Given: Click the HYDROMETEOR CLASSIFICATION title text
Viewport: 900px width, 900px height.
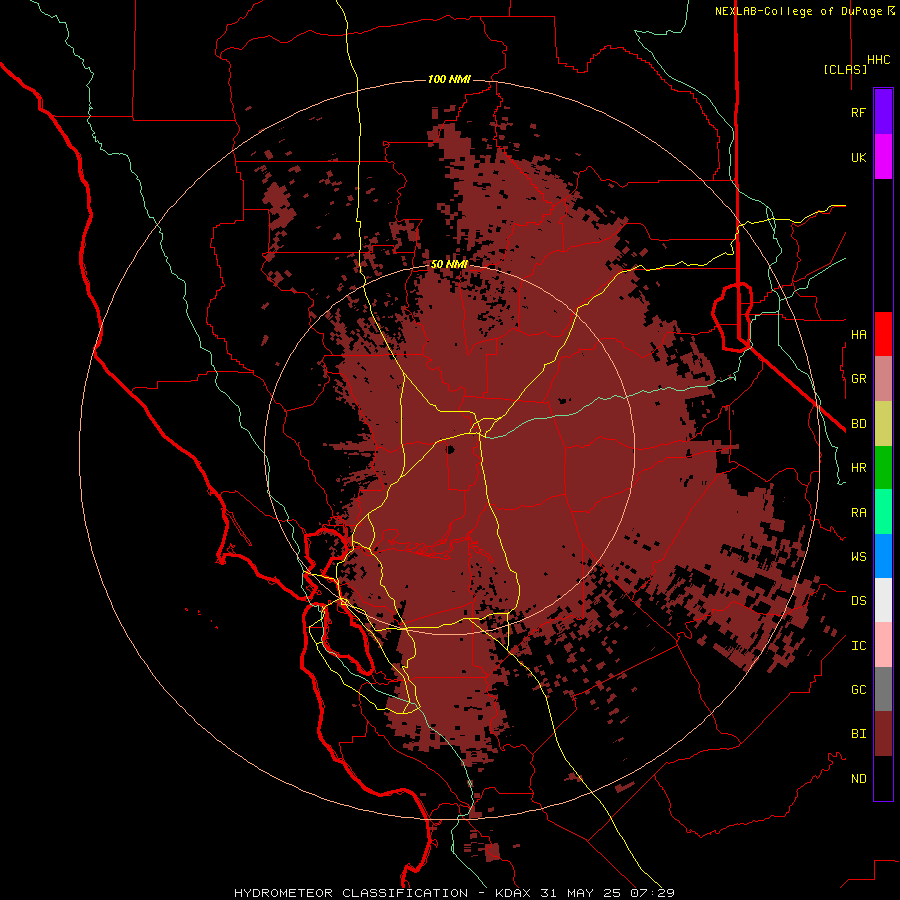Looking at the screenshot, I should click(351, 893).
